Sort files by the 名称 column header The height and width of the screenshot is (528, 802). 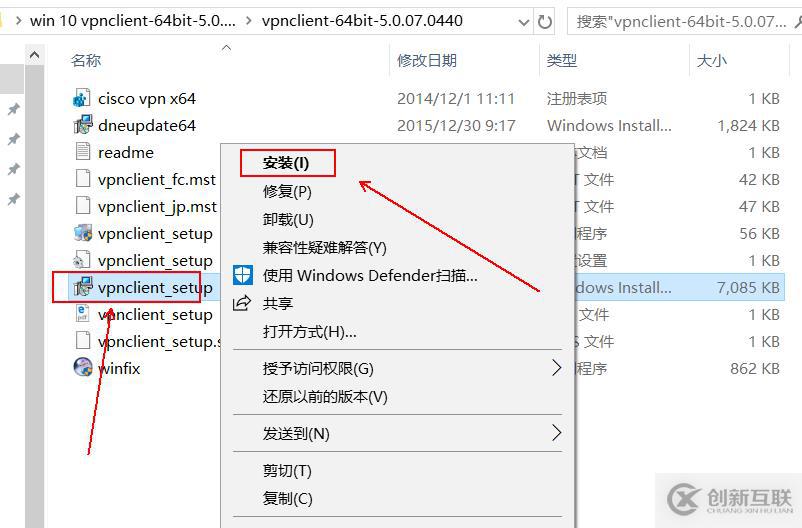tap(86, 60)
